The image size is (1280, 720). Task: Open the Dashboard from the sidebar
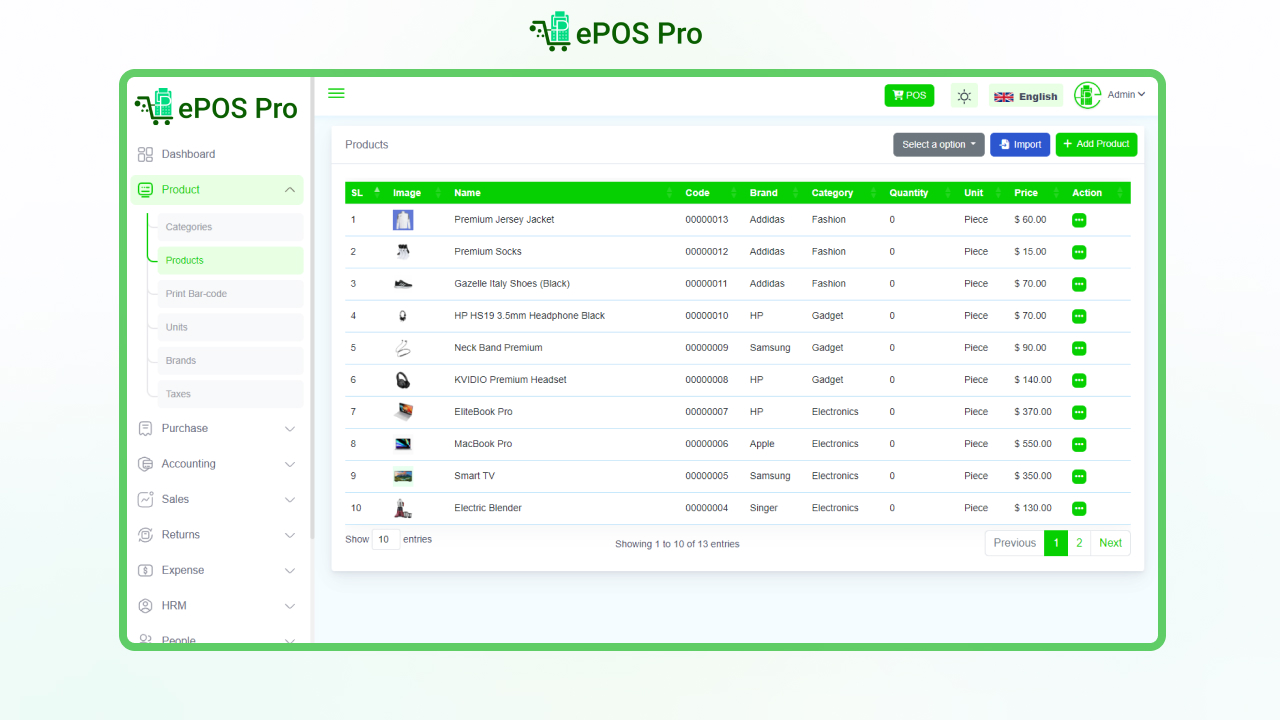[x=188, y=154]
